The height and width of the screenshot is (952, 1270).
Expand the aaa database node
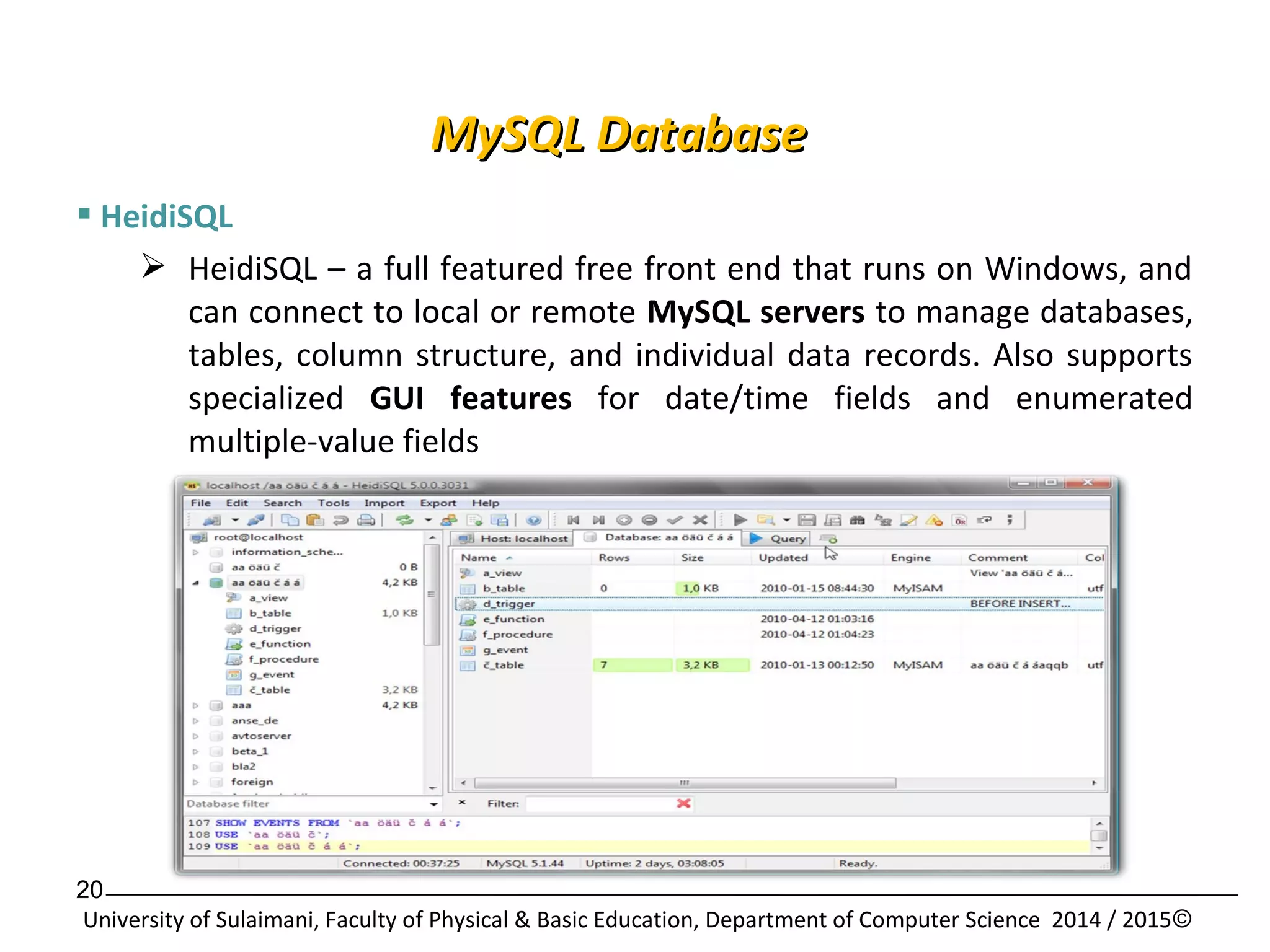195,705
